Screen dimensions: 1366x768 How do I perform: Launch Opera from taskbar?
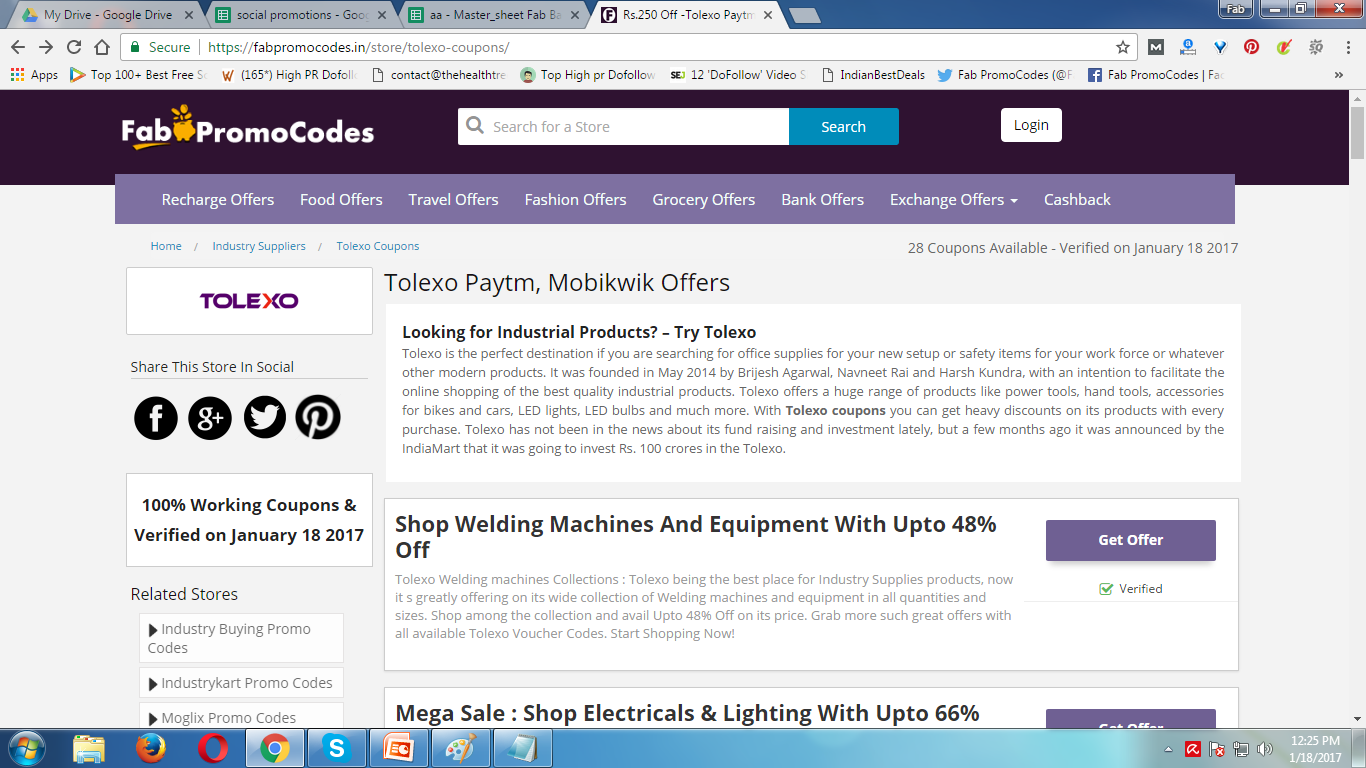click(x=213, y=748)
